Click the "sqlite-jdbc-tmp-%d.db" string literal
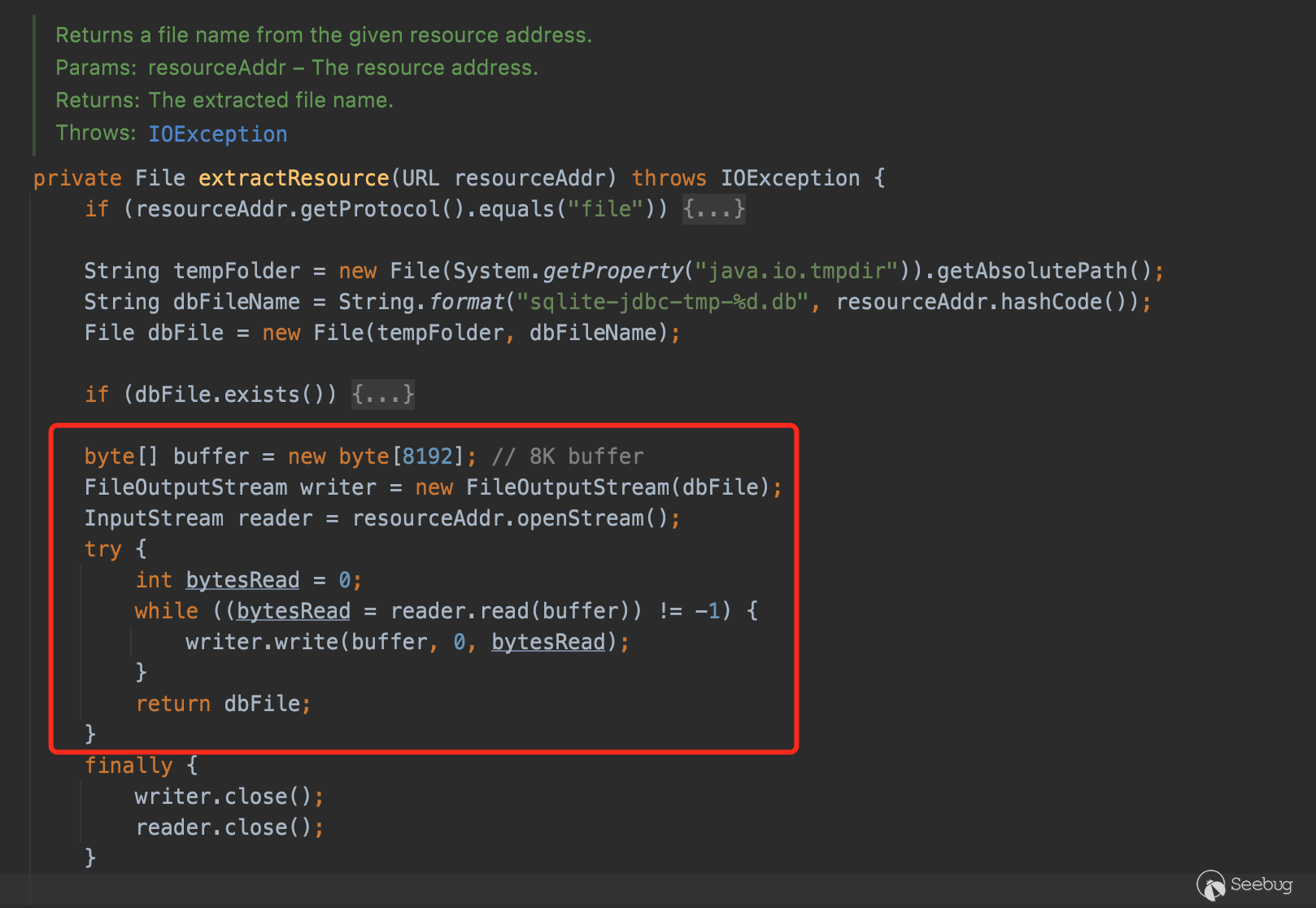The height and width of the screenshot is (908, 1316). pos(663,302)
